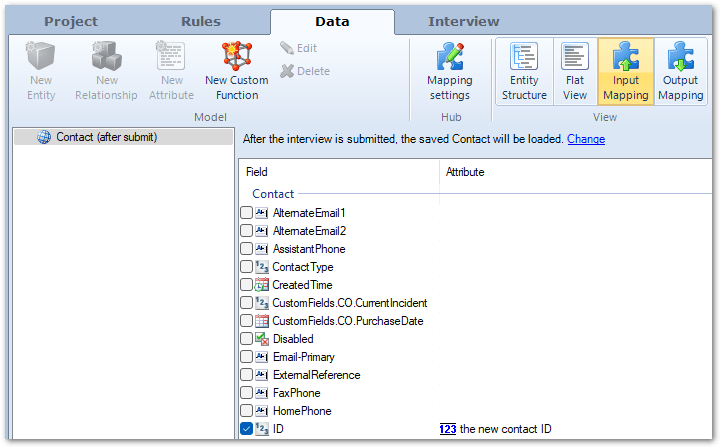Click the Edit pencil button
Screen dimensions: 721x448
[298, 48]
